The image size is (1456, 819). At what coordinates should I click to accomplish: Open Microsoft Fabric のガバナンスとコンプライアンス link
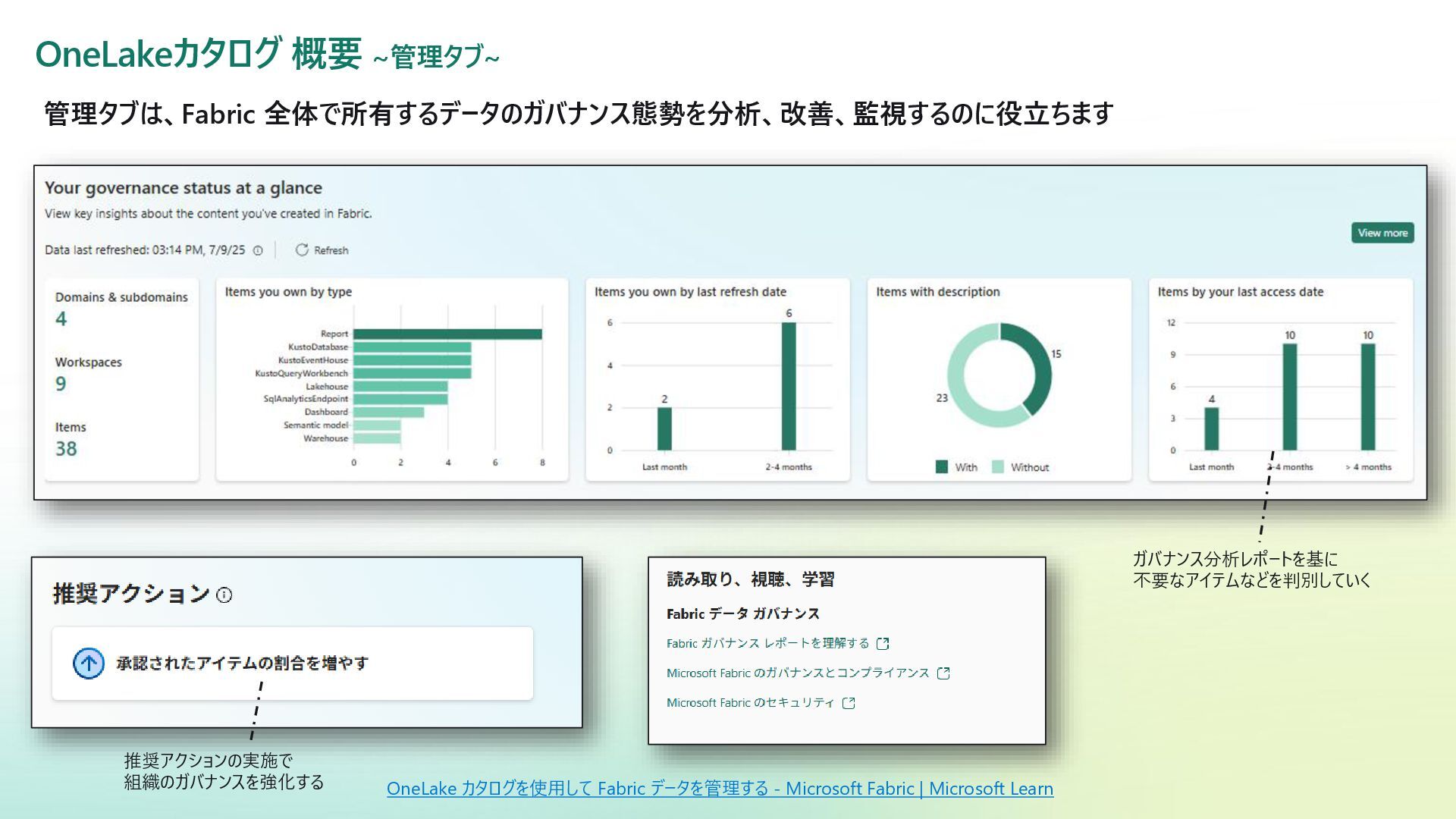coord(797,673)
